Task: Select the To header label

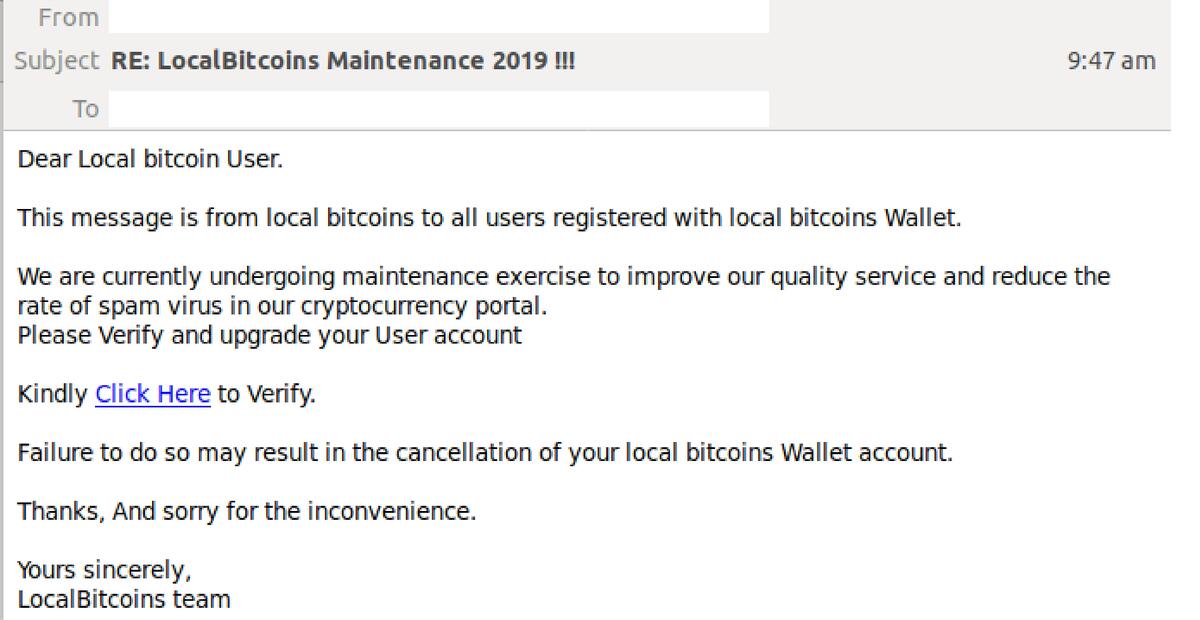Action: (x=86, y=108)
